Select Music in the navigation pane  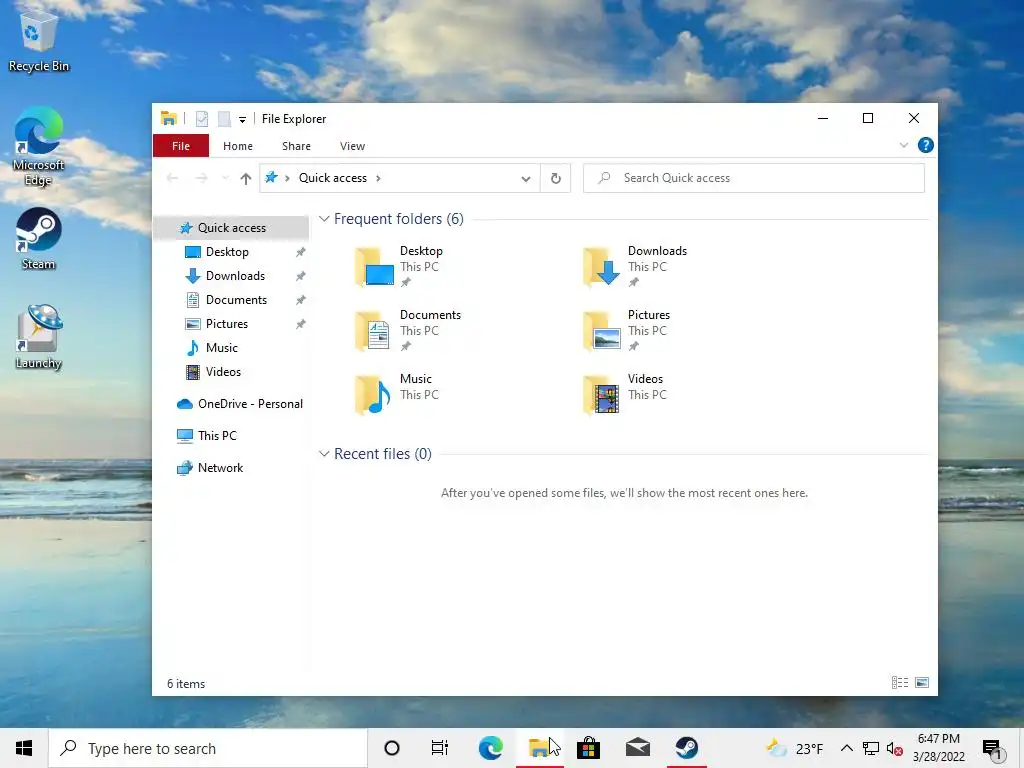pyautogui.click(x=221, y=348)
